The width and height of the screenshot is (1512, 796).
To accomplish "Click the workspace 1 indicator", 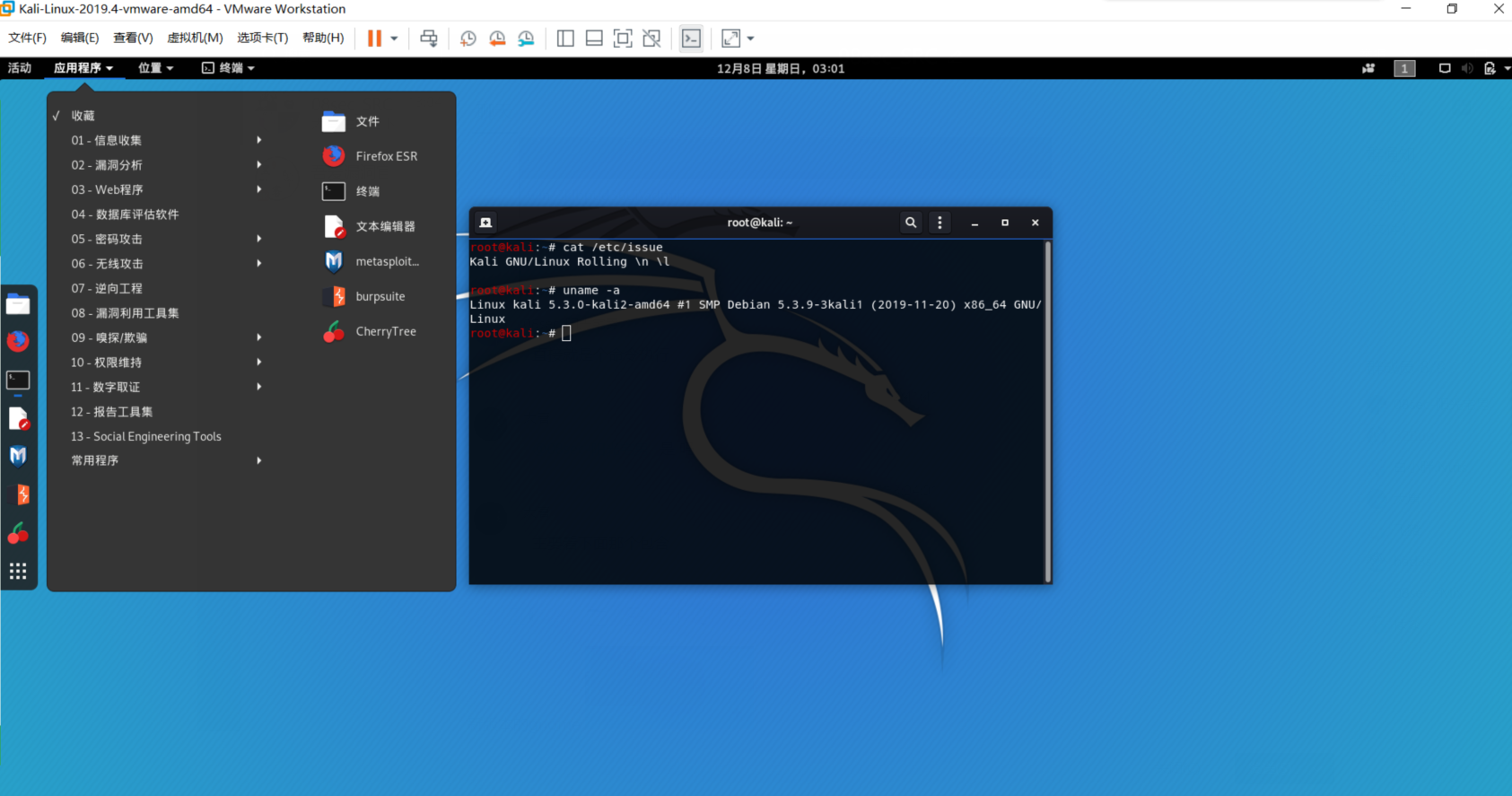I will (1404, 68).
